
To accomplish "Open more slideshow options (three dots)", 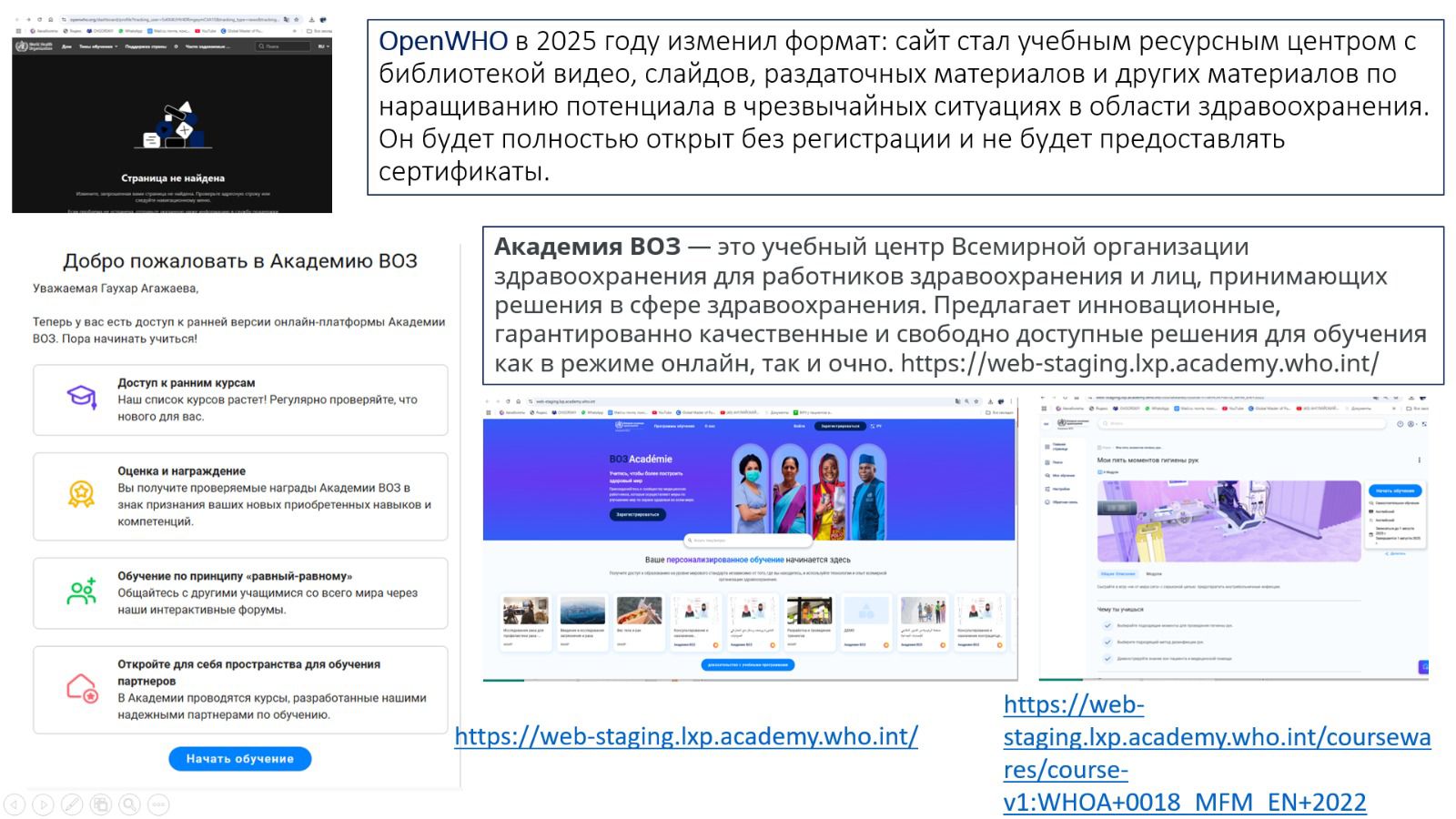I will coord(158,804).
